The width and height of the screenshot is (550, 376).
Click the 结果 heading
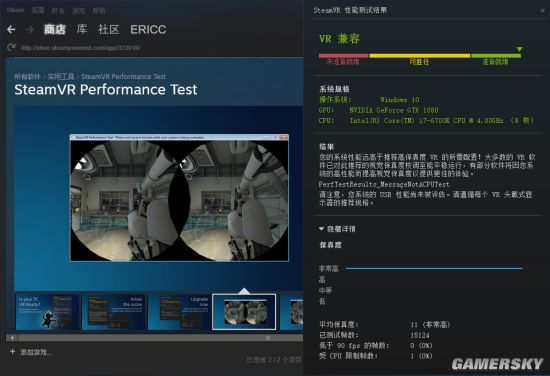[327, 147]
